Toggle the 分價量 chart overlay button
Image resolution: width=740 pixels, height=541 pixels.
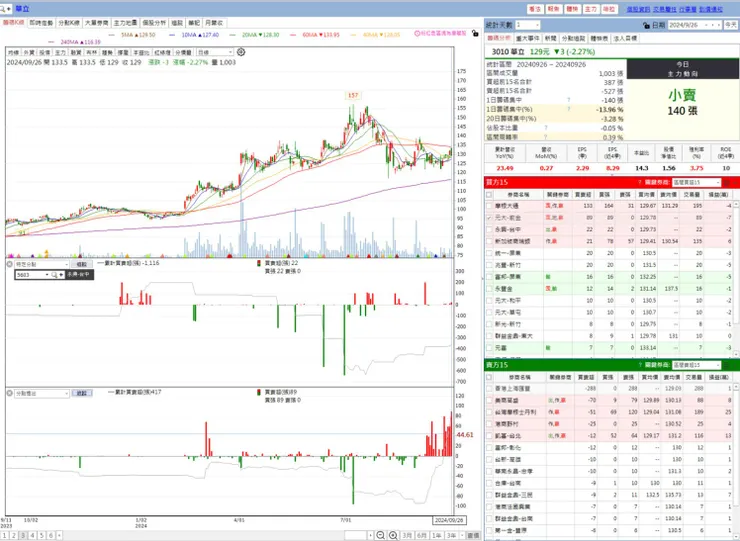(183, 52)
